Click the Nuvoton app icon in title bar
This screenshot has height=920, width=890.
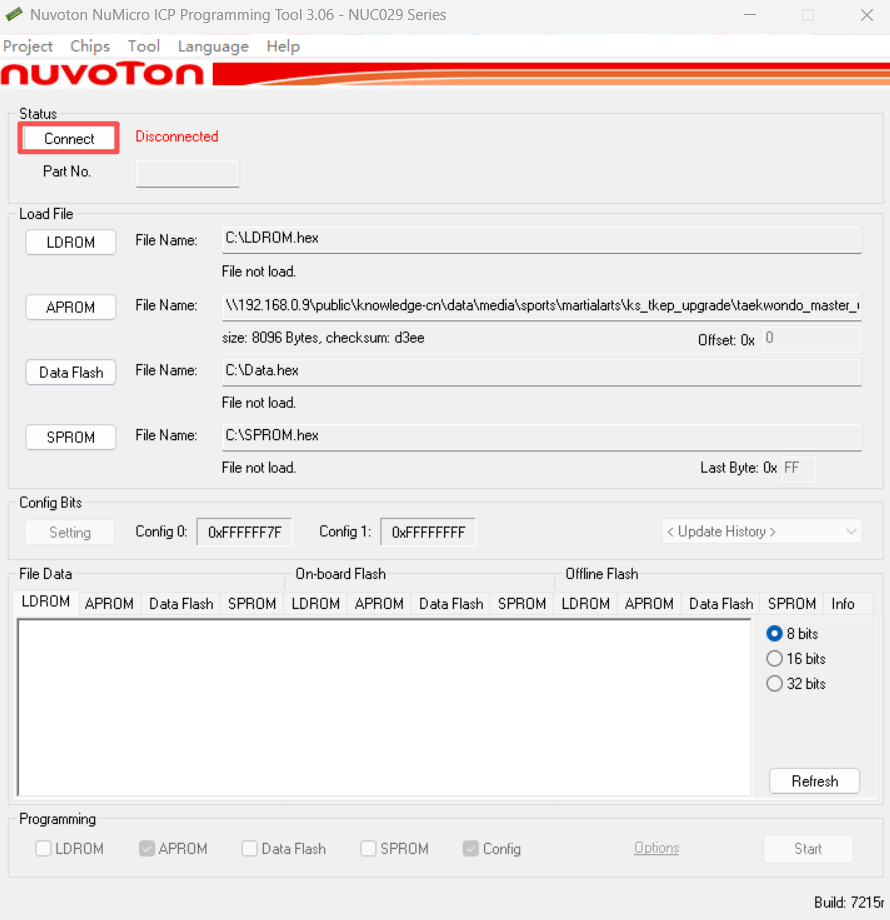pos(14,15)
